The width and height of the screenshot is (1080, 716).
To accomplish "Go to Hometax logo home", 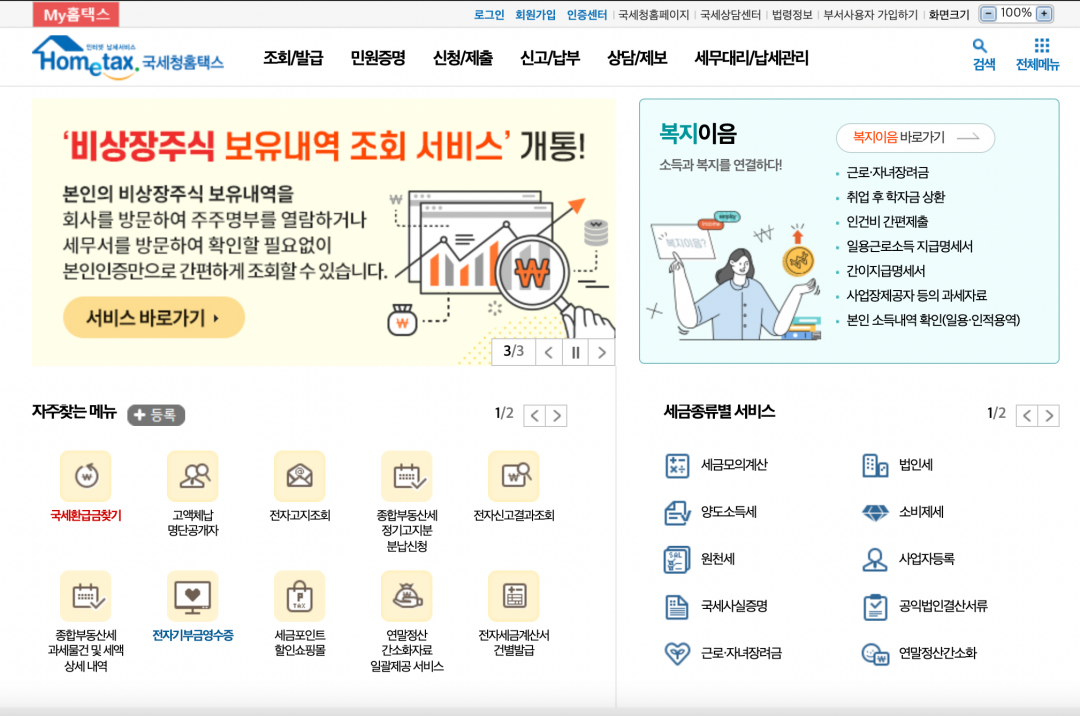I will pyautogui.click(x=127, y=58).
